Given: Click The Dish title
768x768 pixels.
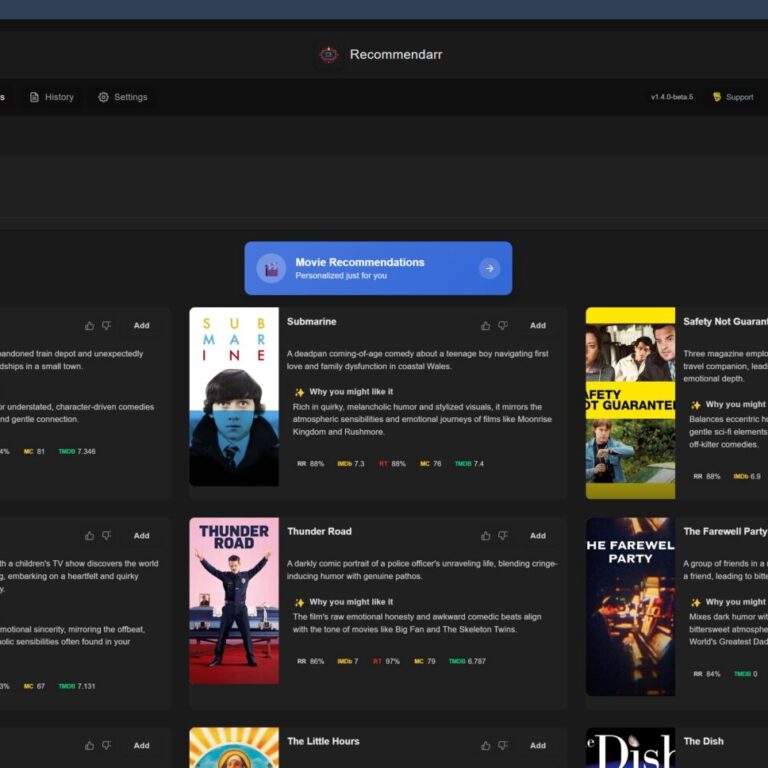Looking at the screenshot, I should (703, 742).
